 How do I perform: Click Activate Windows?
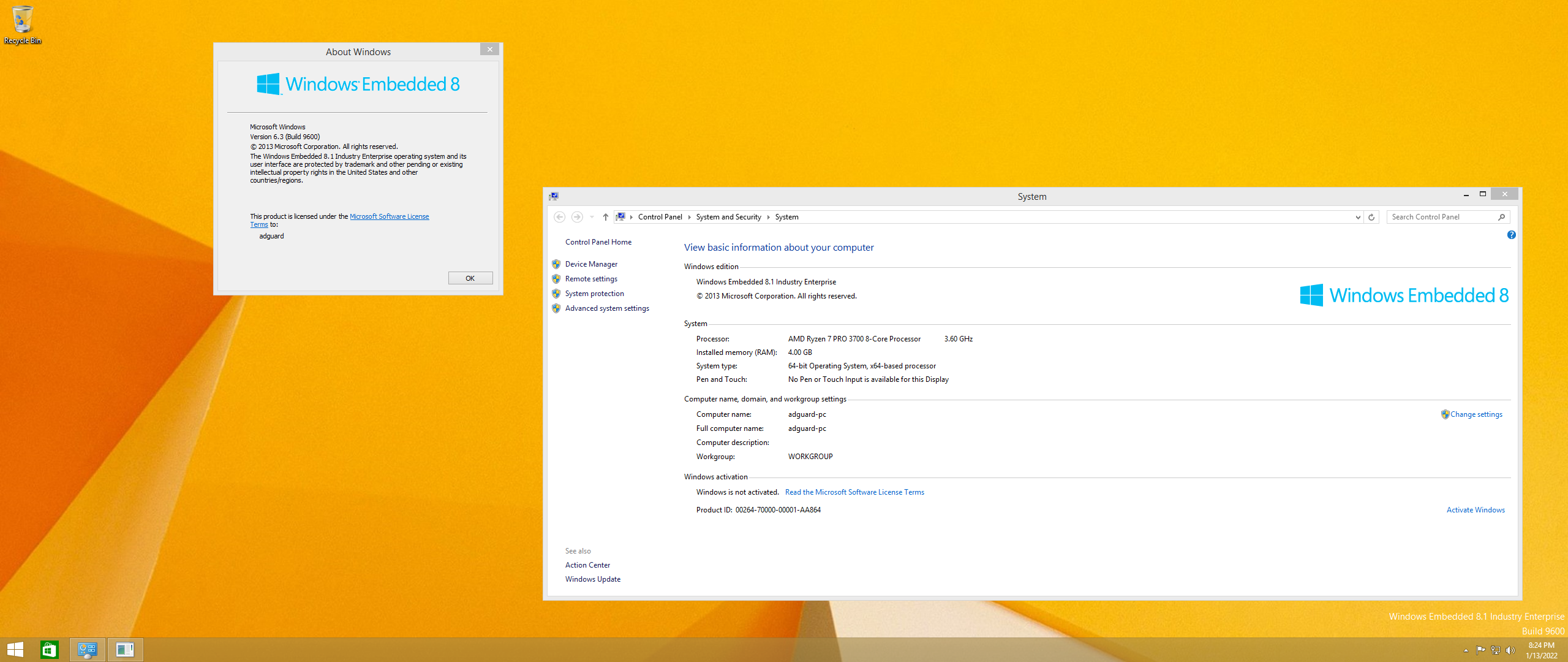[1476, 510]
